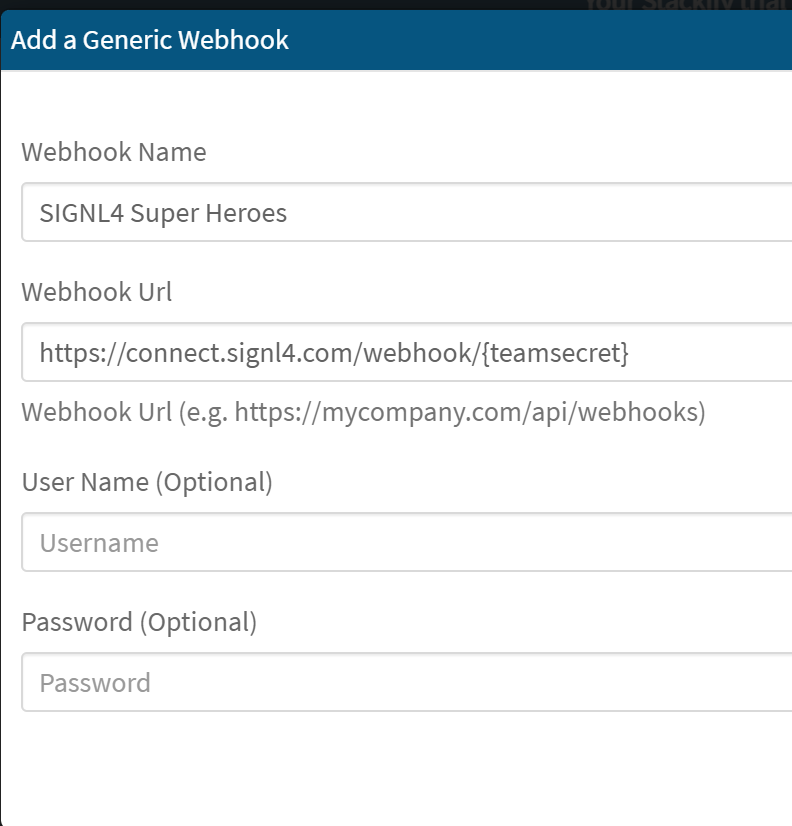Viewport: 792px width, 826px height.
Task: Click the mycompany.com example URL text
Action: (470, 412)
